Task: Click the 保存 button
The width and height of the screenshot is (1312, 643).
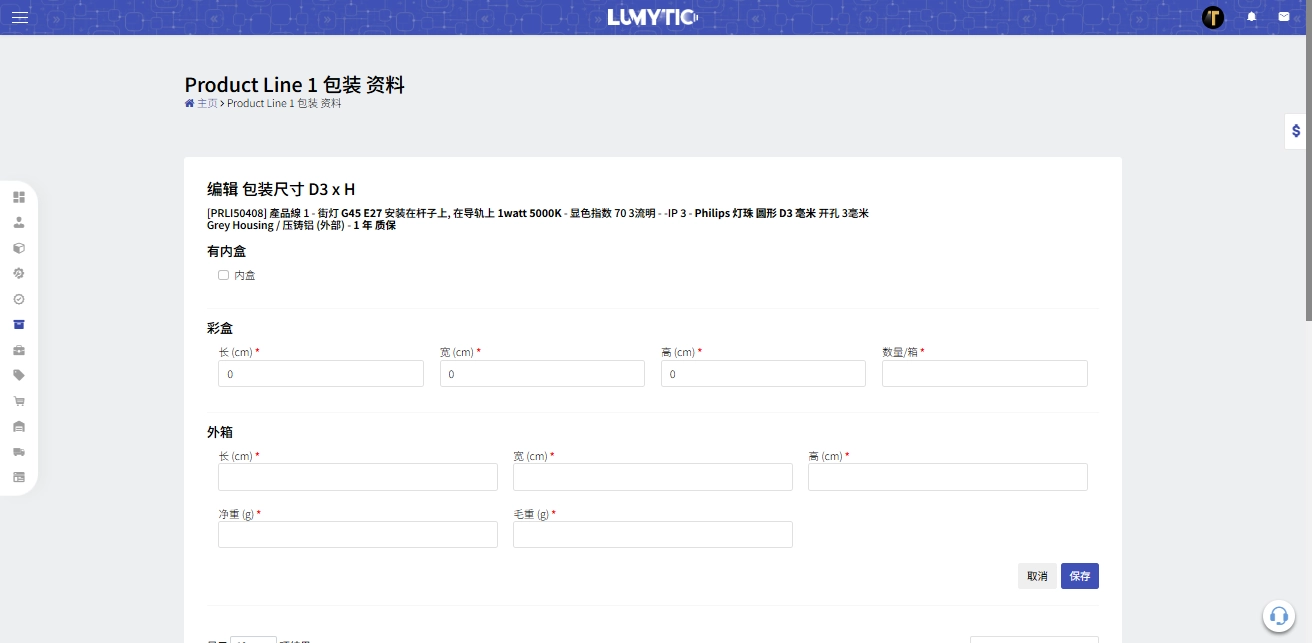Action: pos(1079,576)
